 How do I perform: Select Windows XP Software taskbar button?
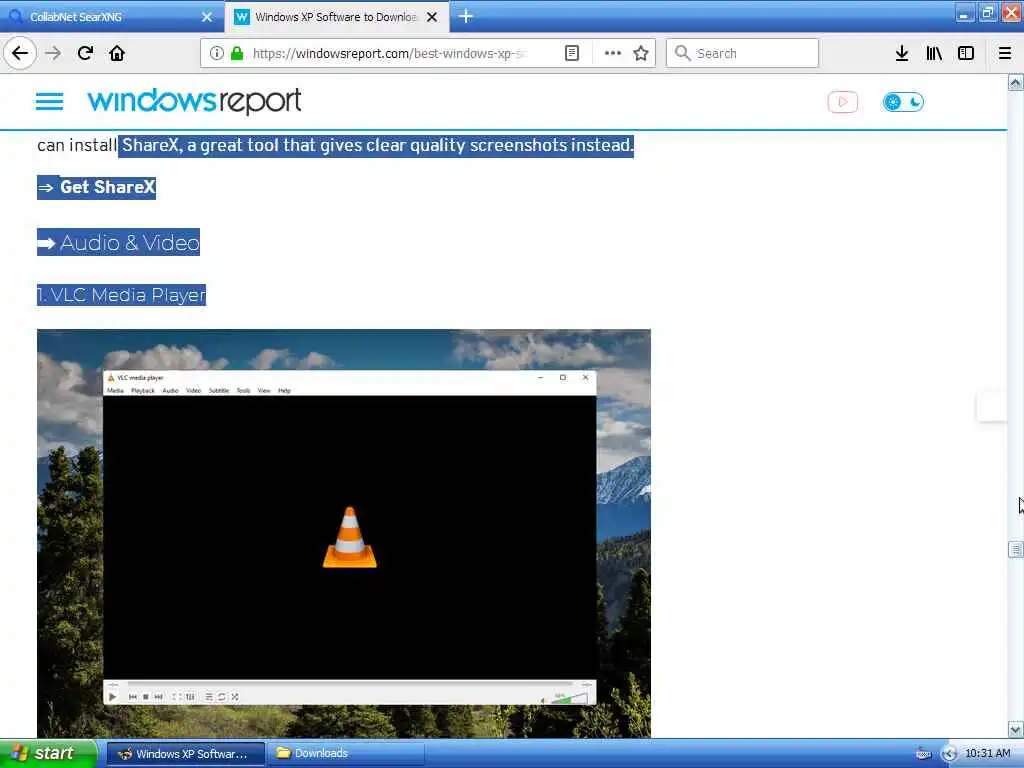coord(185,754)
